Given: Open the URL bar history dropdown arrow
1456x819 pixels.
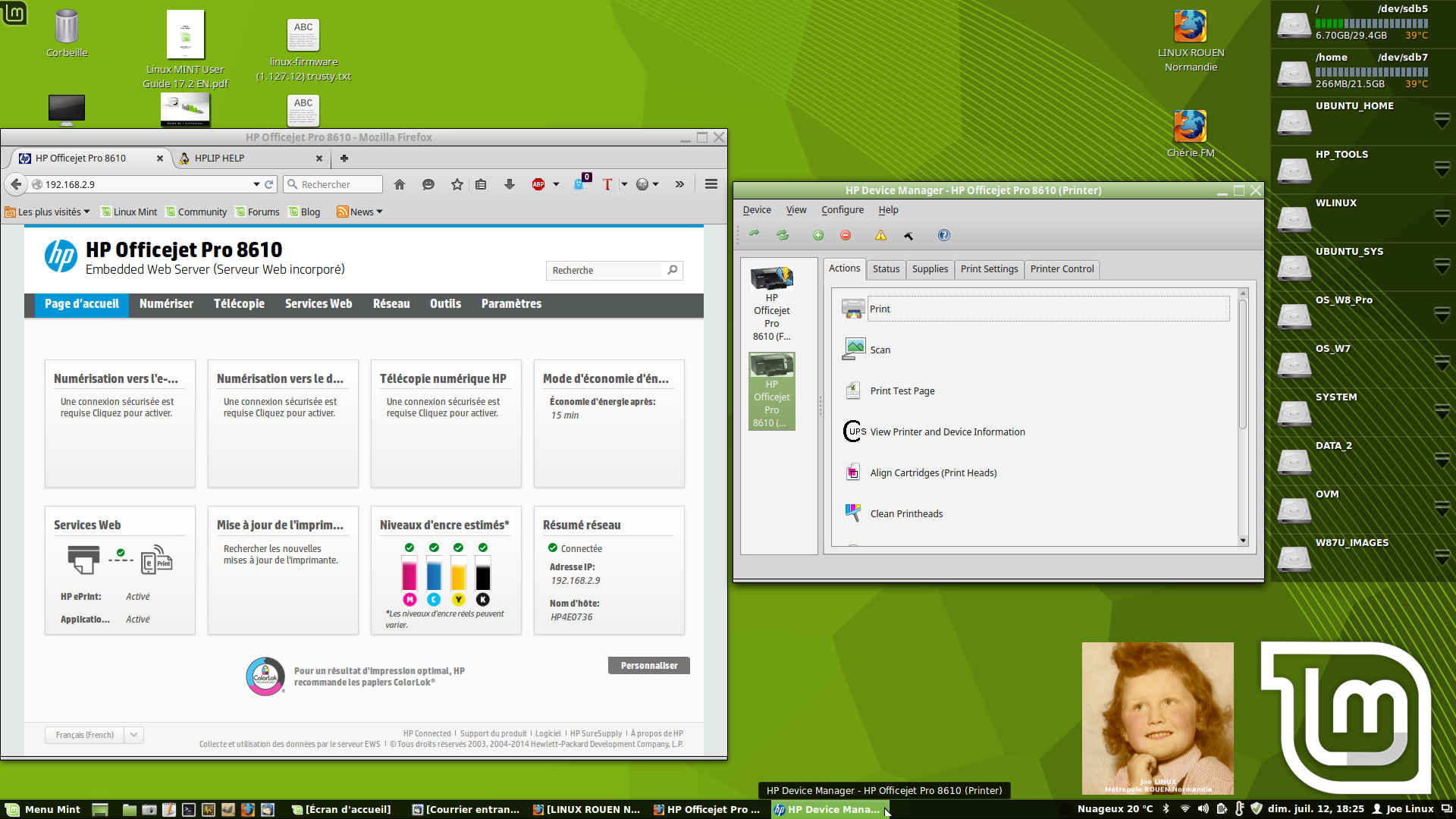Looking at the screenshot, I should point(256,184).
